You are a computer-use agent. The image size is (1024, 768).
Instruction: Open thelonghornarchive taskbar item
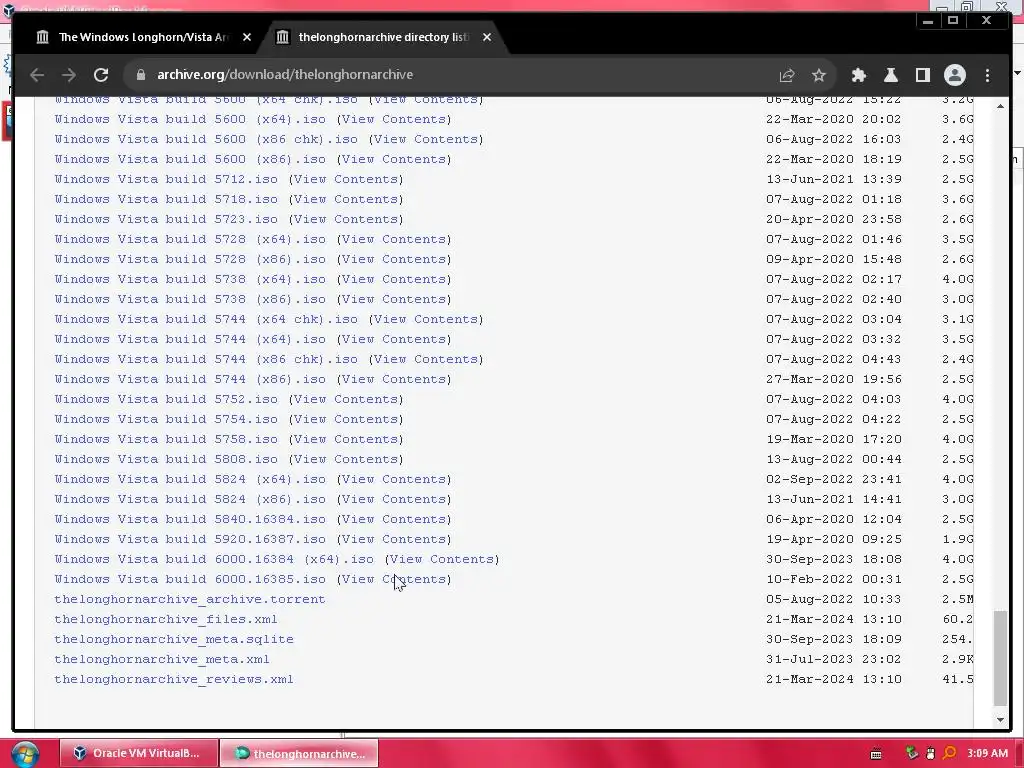pos(299,753)
